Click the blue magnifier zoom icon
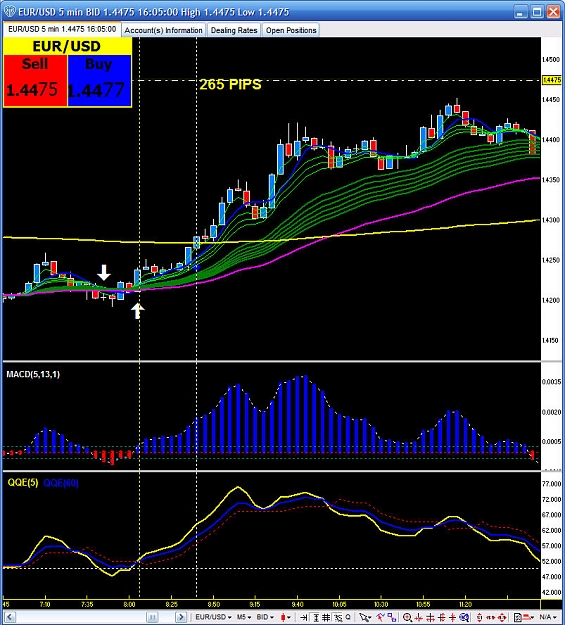The width and height of the screenshot is (565, 625). [464, 617]
